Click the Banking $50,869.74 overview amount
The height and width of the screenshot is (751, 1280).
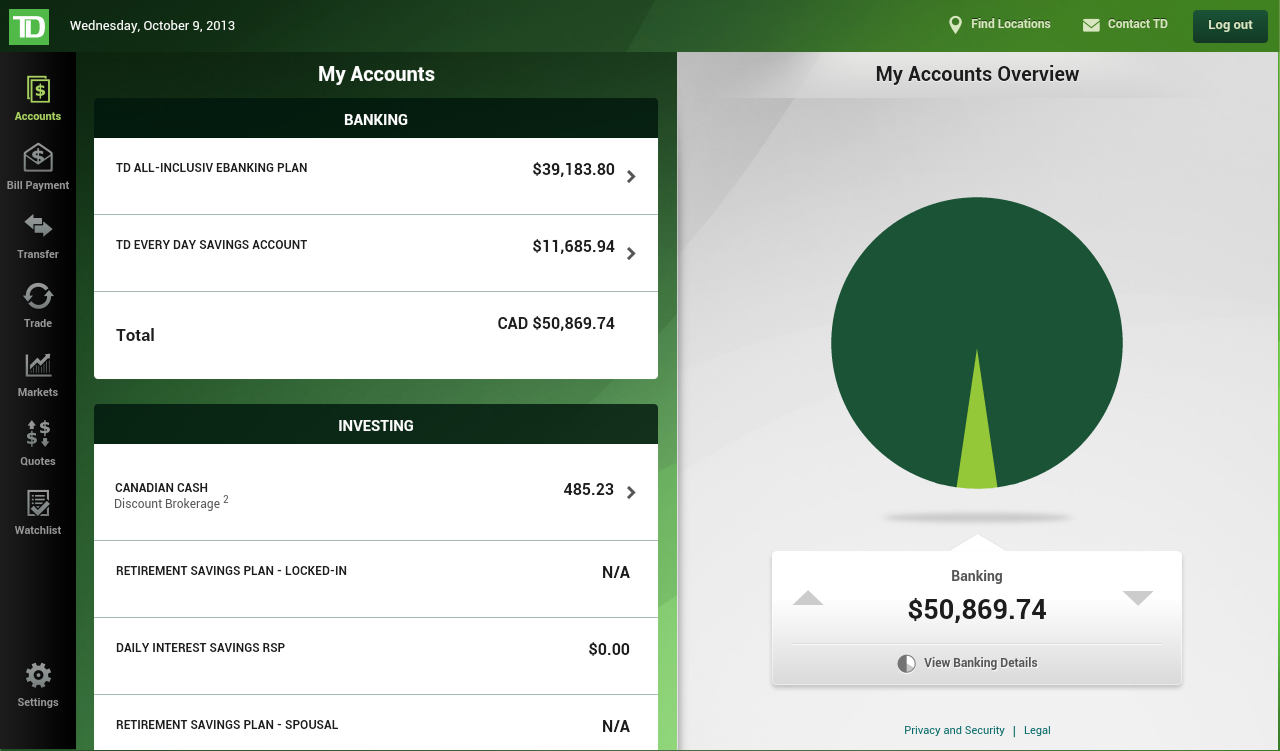[977, 610]
